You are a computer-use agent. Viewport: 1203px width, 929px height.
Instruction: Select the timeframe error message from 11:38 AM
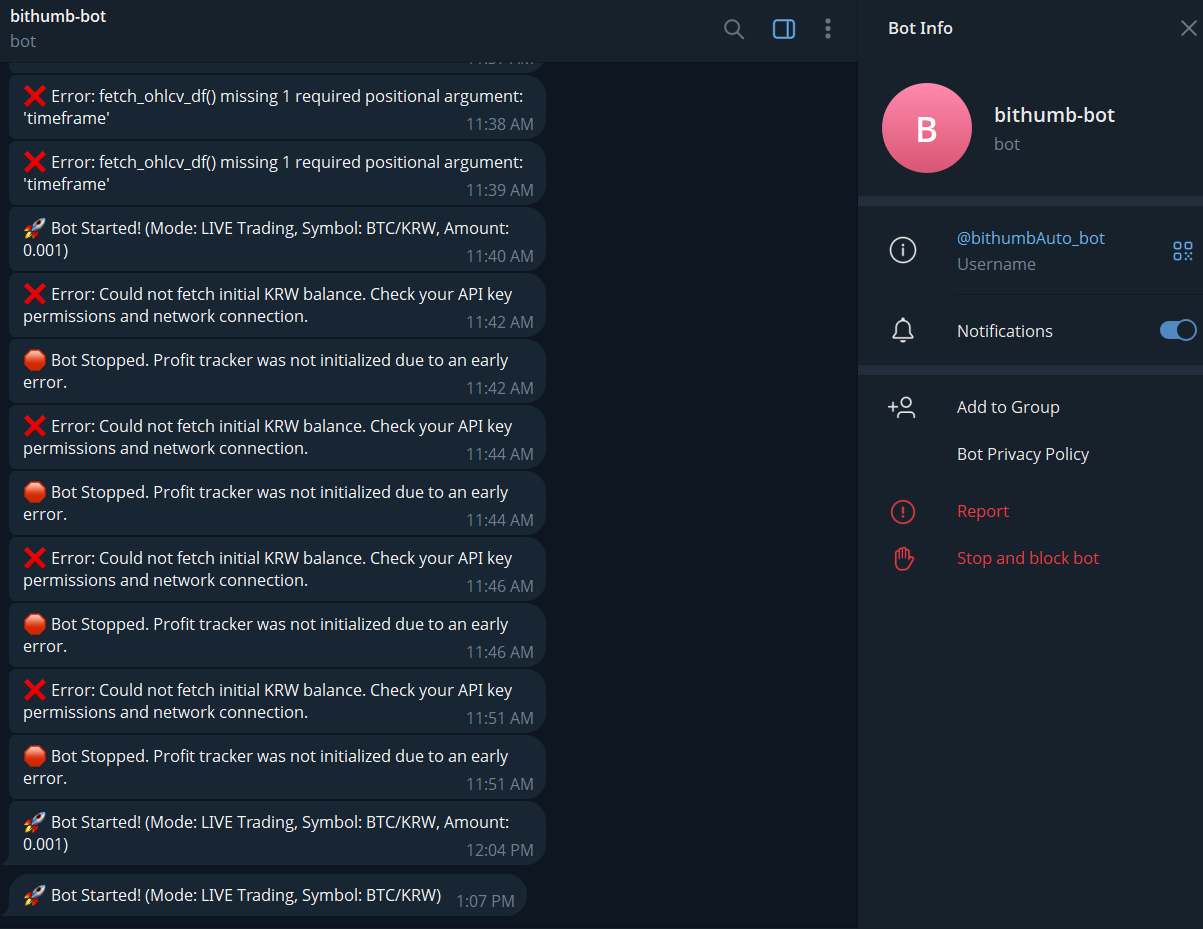pyautogui.click(x=277, y=107)
